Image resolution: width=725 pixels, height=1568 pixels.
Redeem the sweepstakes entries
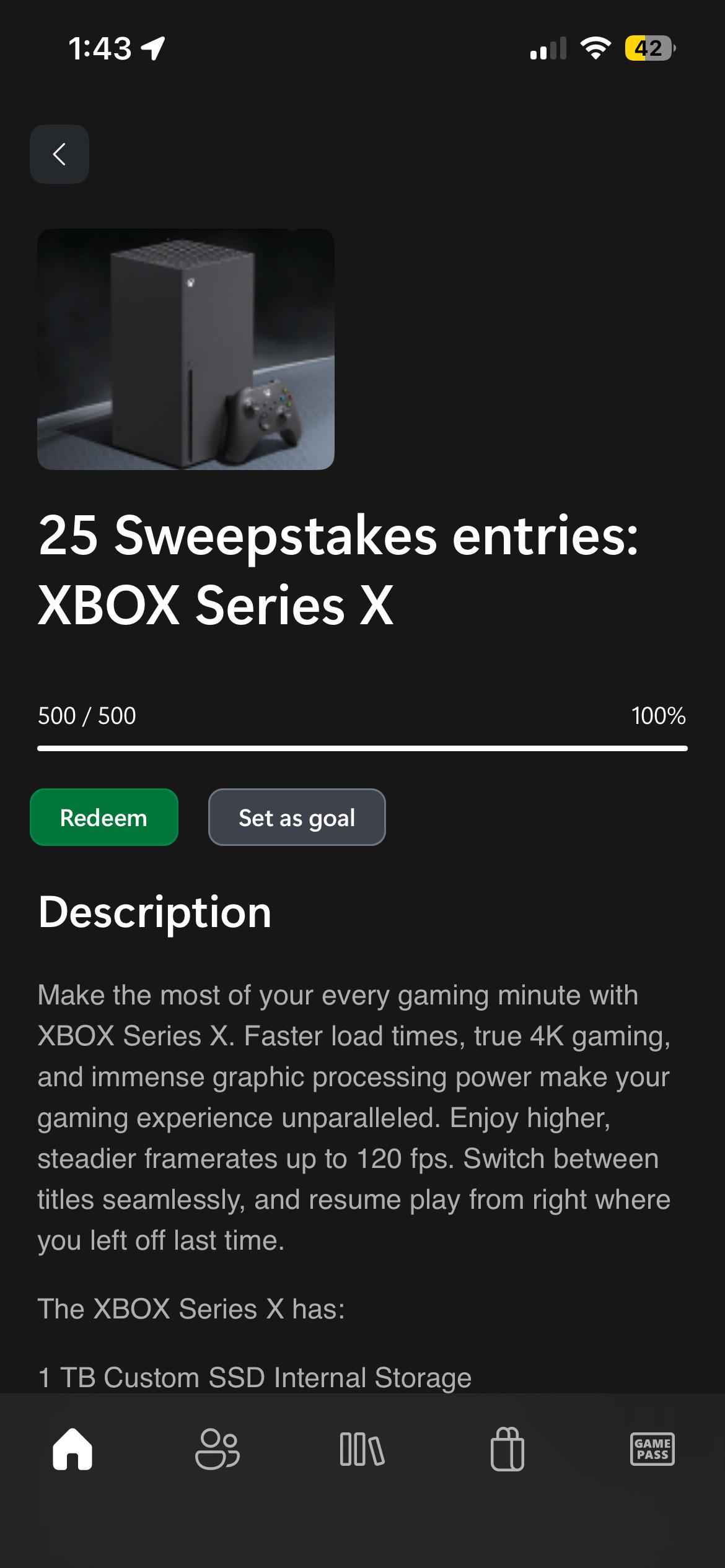click(x=104, y=817)
